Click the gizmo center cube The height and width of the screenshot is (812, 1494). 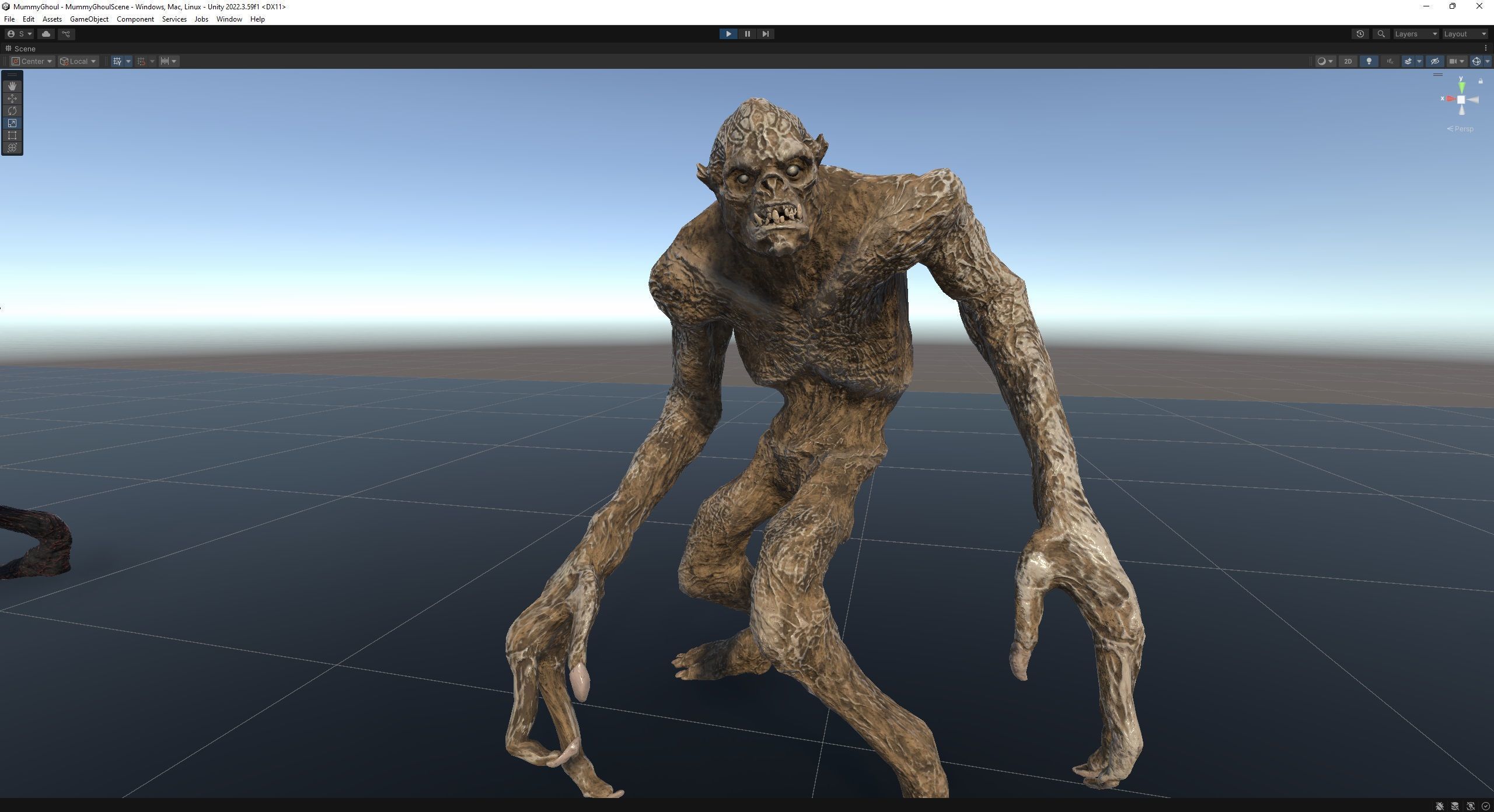point(1461,100)
